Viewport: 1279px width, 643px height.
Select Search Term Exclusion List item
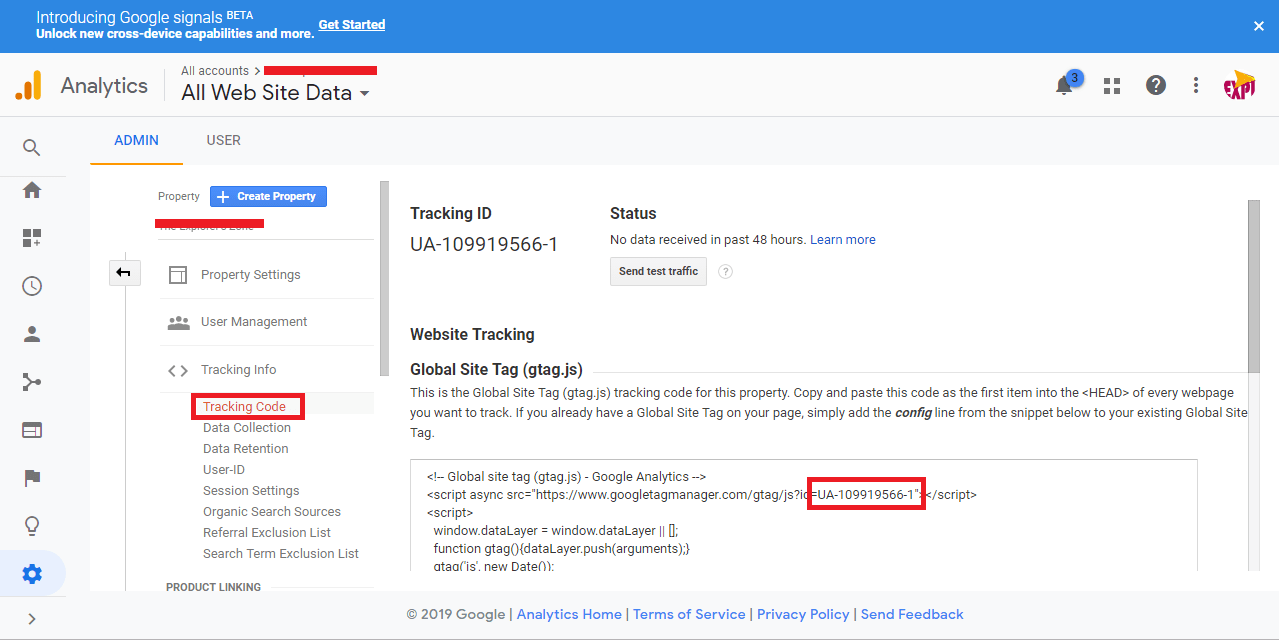(x=281, y=554)
